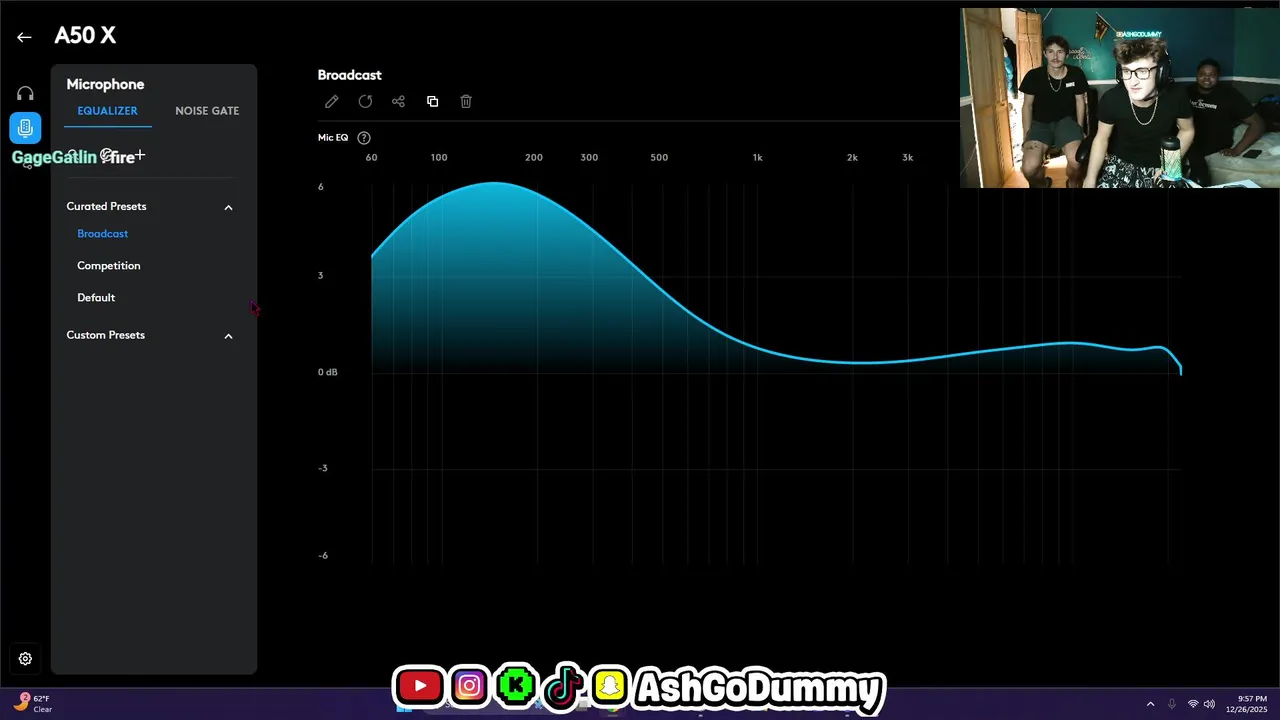Viewport: 1280px width, 720px height.
Task: Click the 500 frequency label
Action: click(x=659, y=158)
